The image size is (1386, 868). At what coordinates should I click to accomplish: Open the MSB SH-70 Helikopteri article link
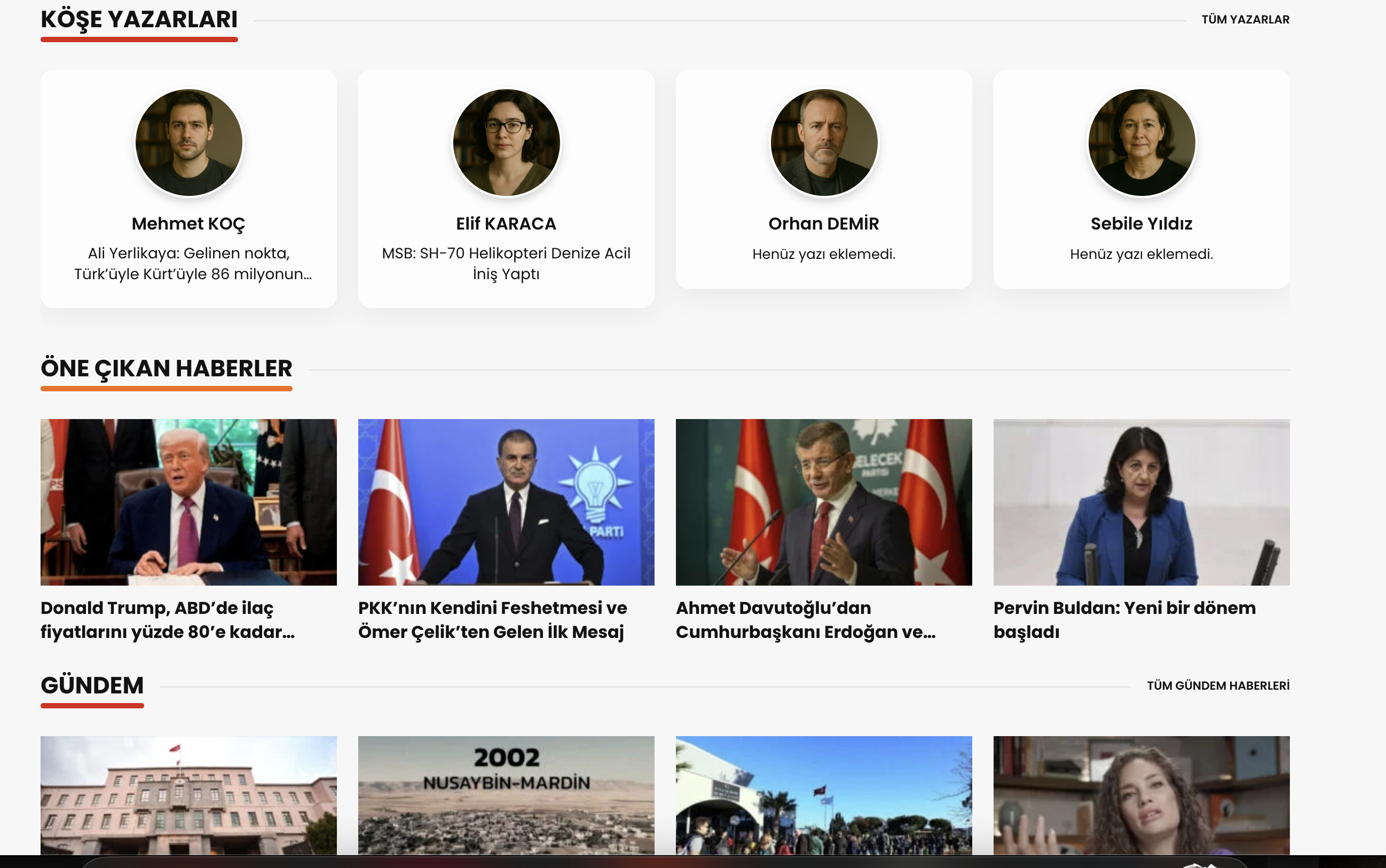click(506, 264)
